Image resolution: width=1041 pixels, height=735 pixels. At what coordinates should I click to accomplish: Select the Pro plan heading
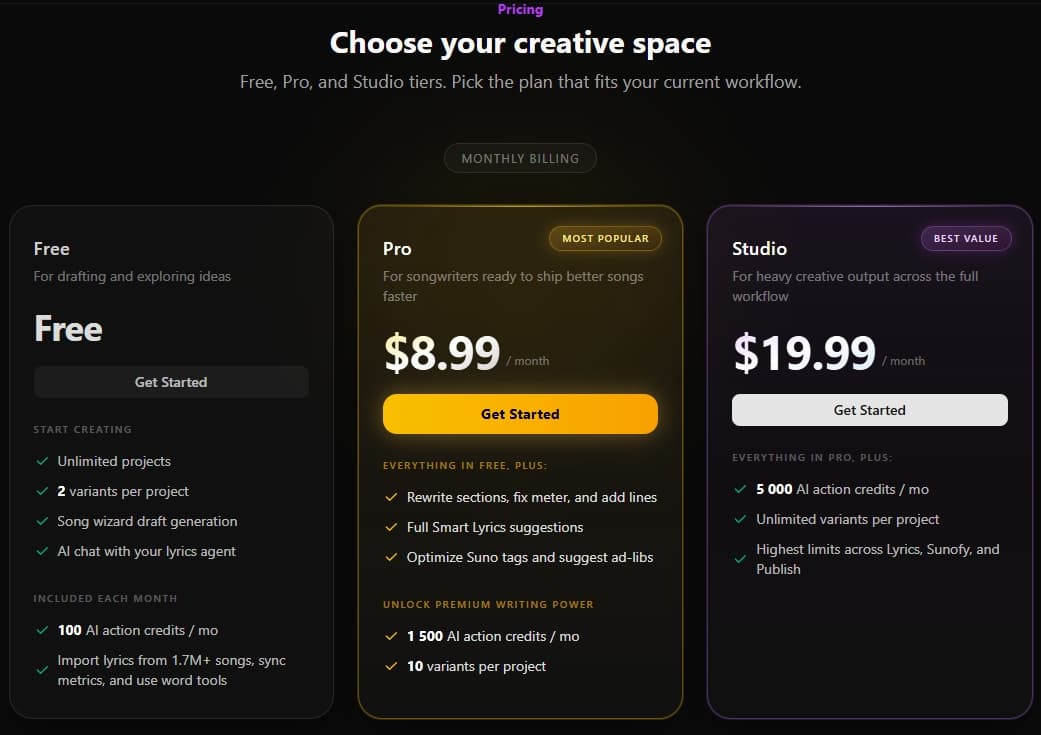click(x=397, y=248)
